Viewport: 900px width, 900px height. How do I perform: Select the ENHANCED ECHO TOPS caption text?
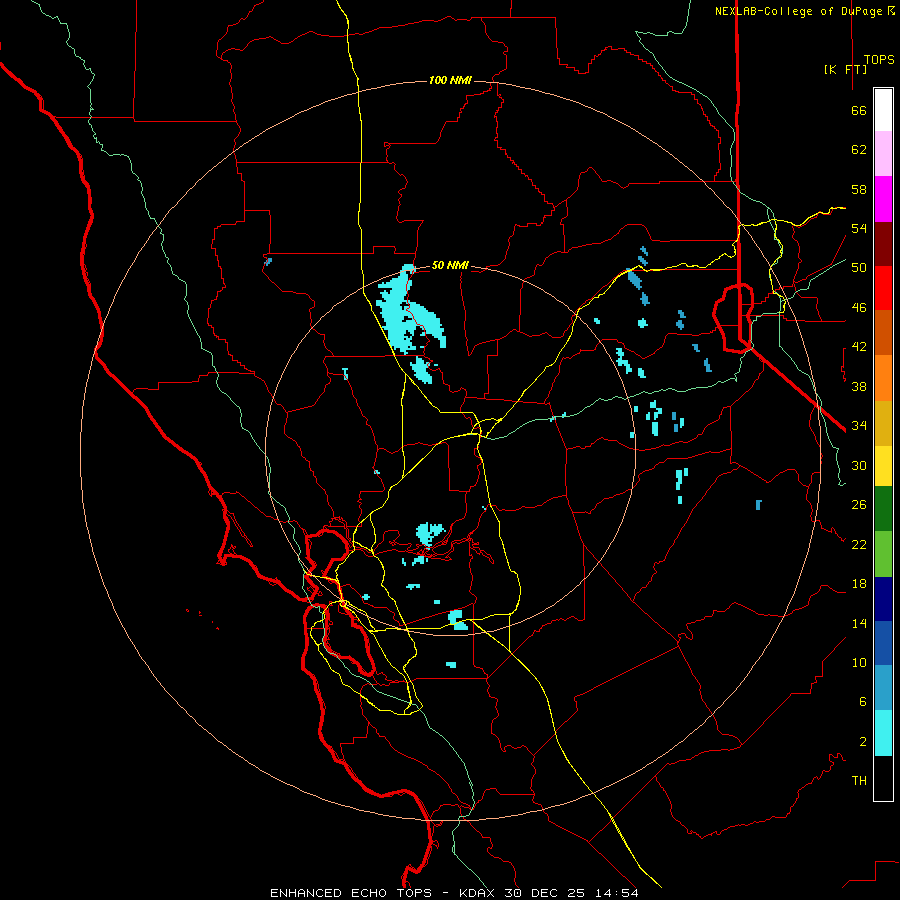[x=351, y=893]
